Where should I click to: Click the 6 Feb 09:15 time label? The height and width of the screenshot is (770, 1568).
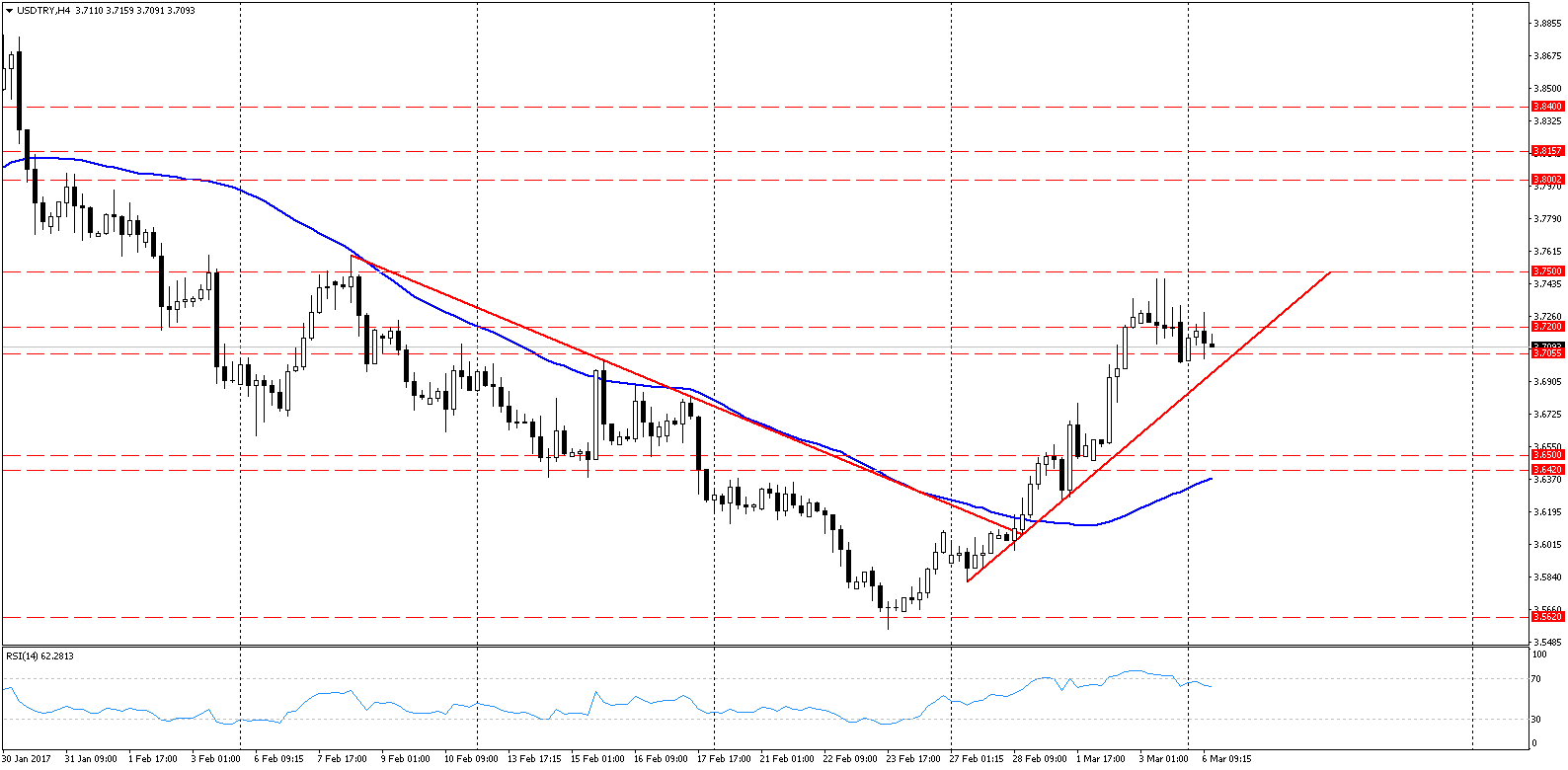click(279, 759)
